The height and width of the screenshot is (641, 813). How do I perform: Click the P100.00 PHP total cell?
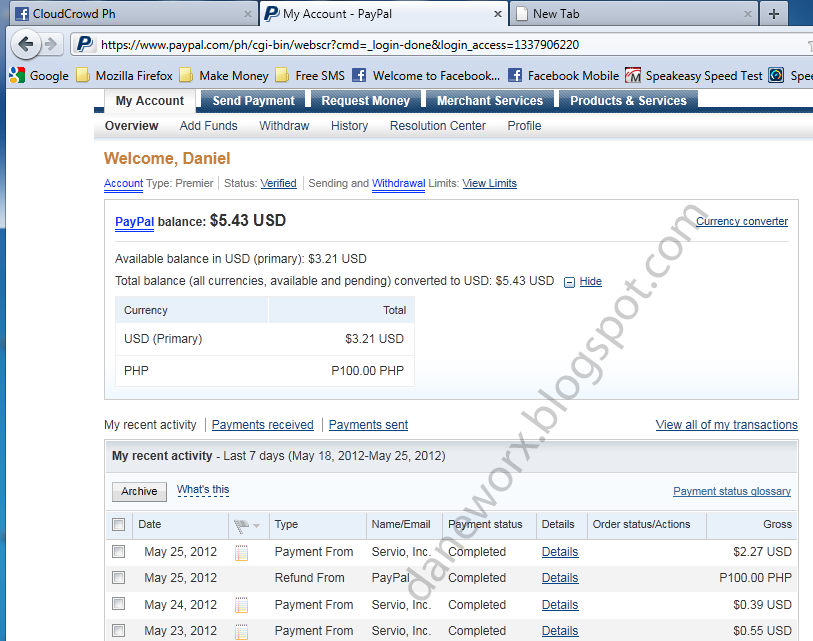(x=367, y=371)
